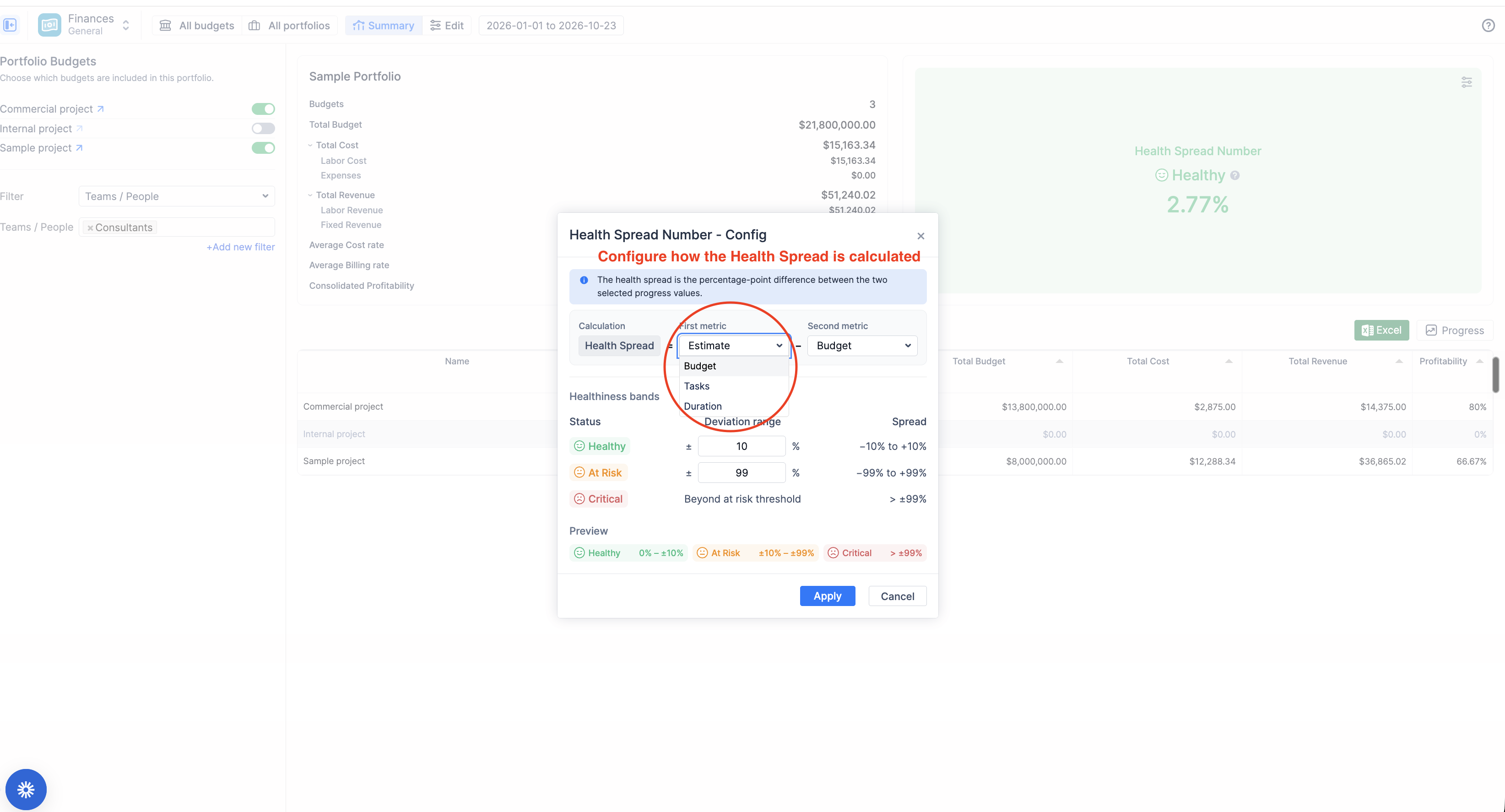
Task: Open the Internal project external link arrow
Action: click(80, 128)
